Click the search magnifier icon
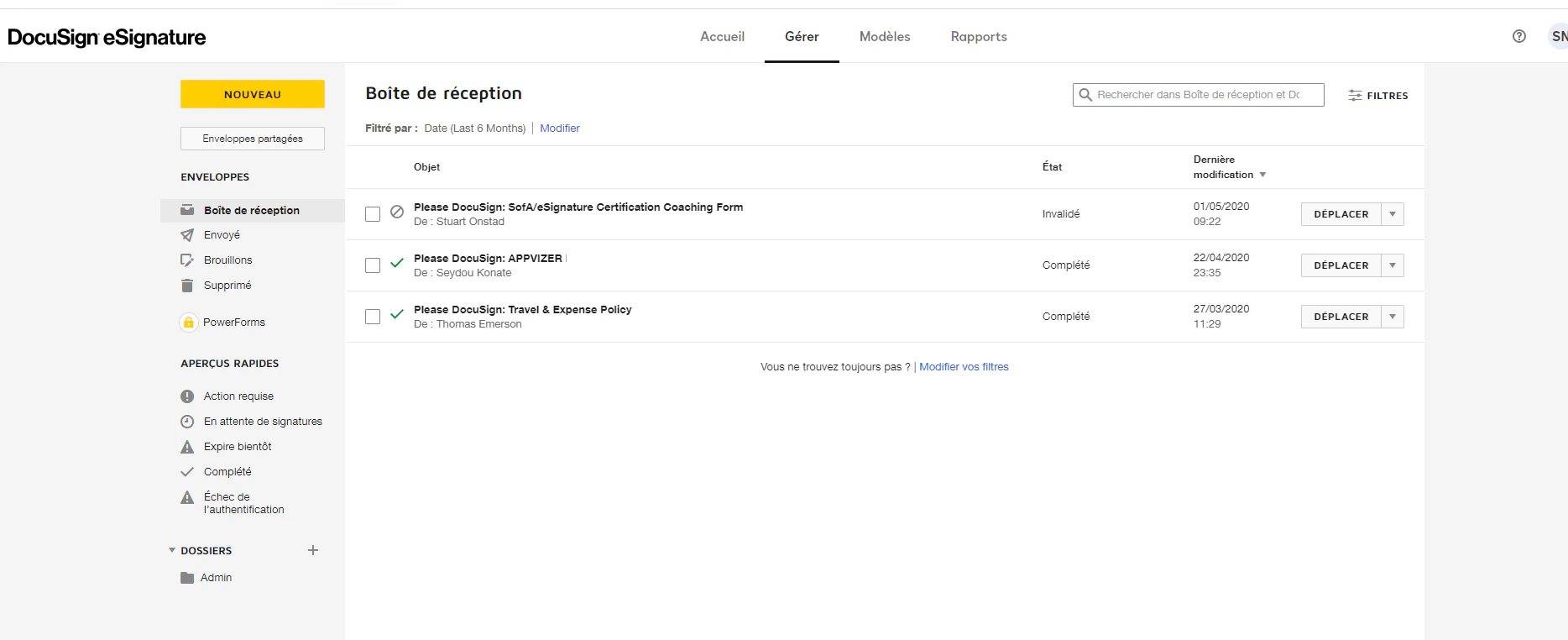Image resolution: width=1568 pixels, height=640 pixels. (x=1085, y=95)
